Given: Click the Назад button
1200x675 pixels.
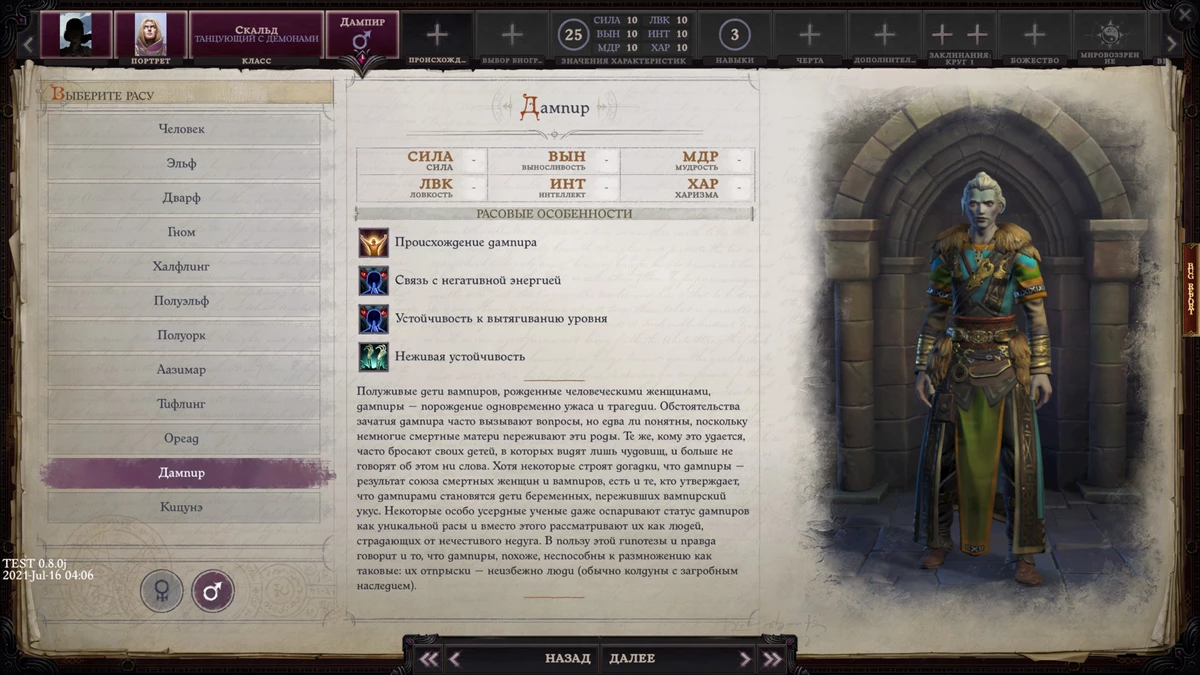Looking at the screenshot, I should [566, 658].
